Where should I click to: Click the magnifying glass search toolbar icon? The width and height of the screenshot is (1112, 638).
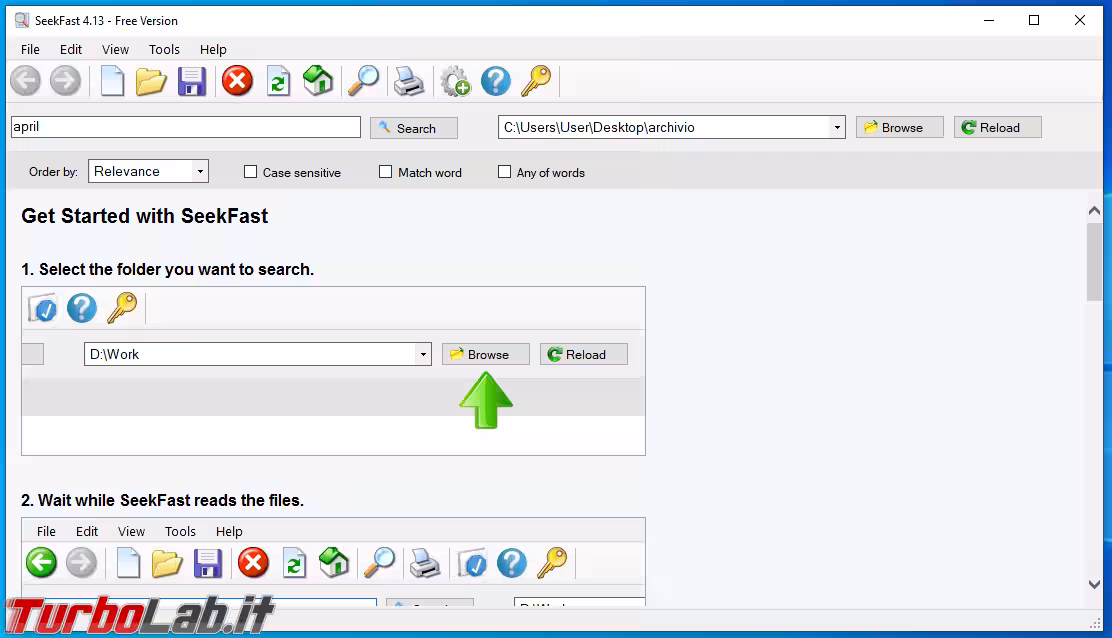(363, 81)
